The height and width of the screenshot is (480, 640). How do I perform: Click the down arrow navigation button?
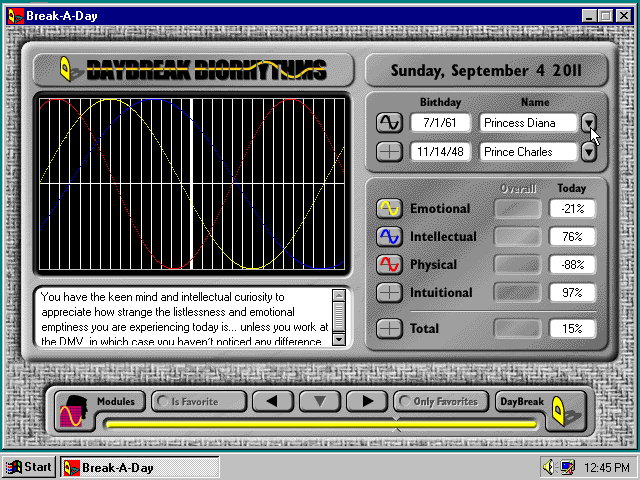(x=320, y=402)
